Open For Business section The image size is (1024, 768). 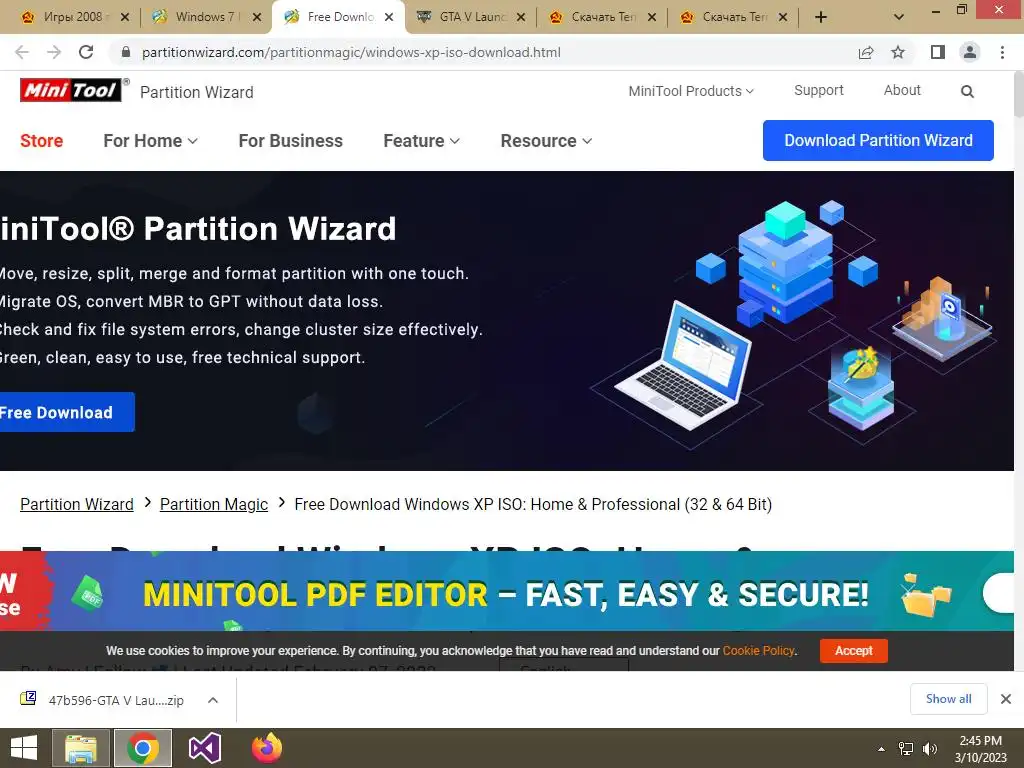290,140
